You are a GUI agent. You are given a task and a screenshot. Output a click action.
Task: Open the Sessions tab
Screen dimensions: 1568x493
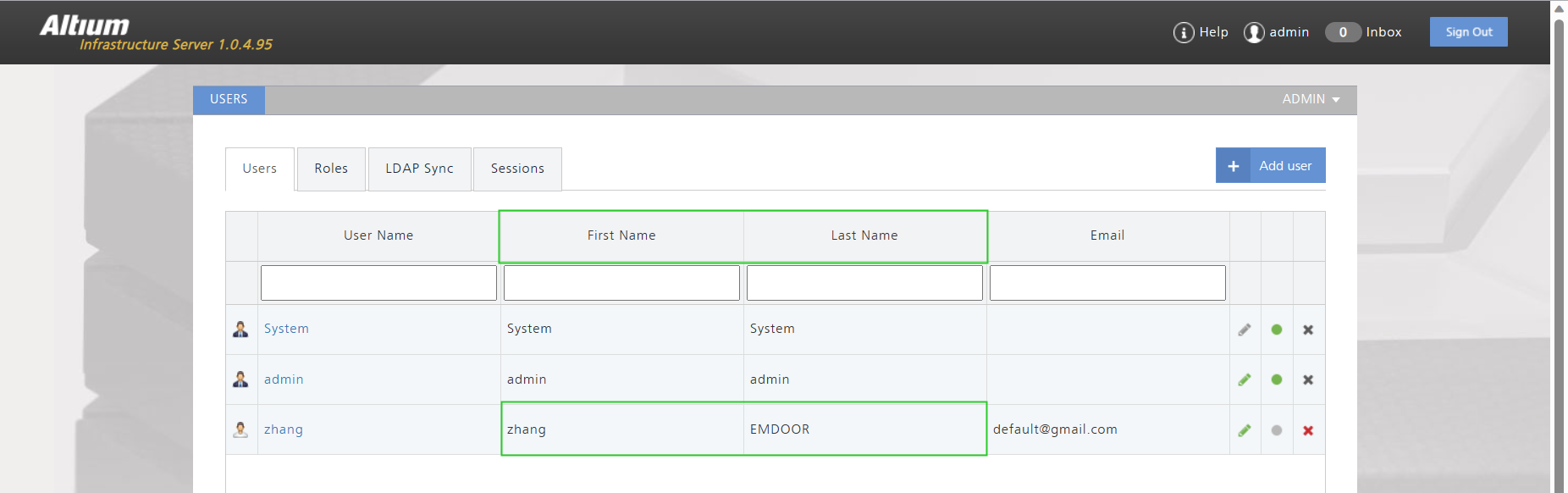(517, 169)
